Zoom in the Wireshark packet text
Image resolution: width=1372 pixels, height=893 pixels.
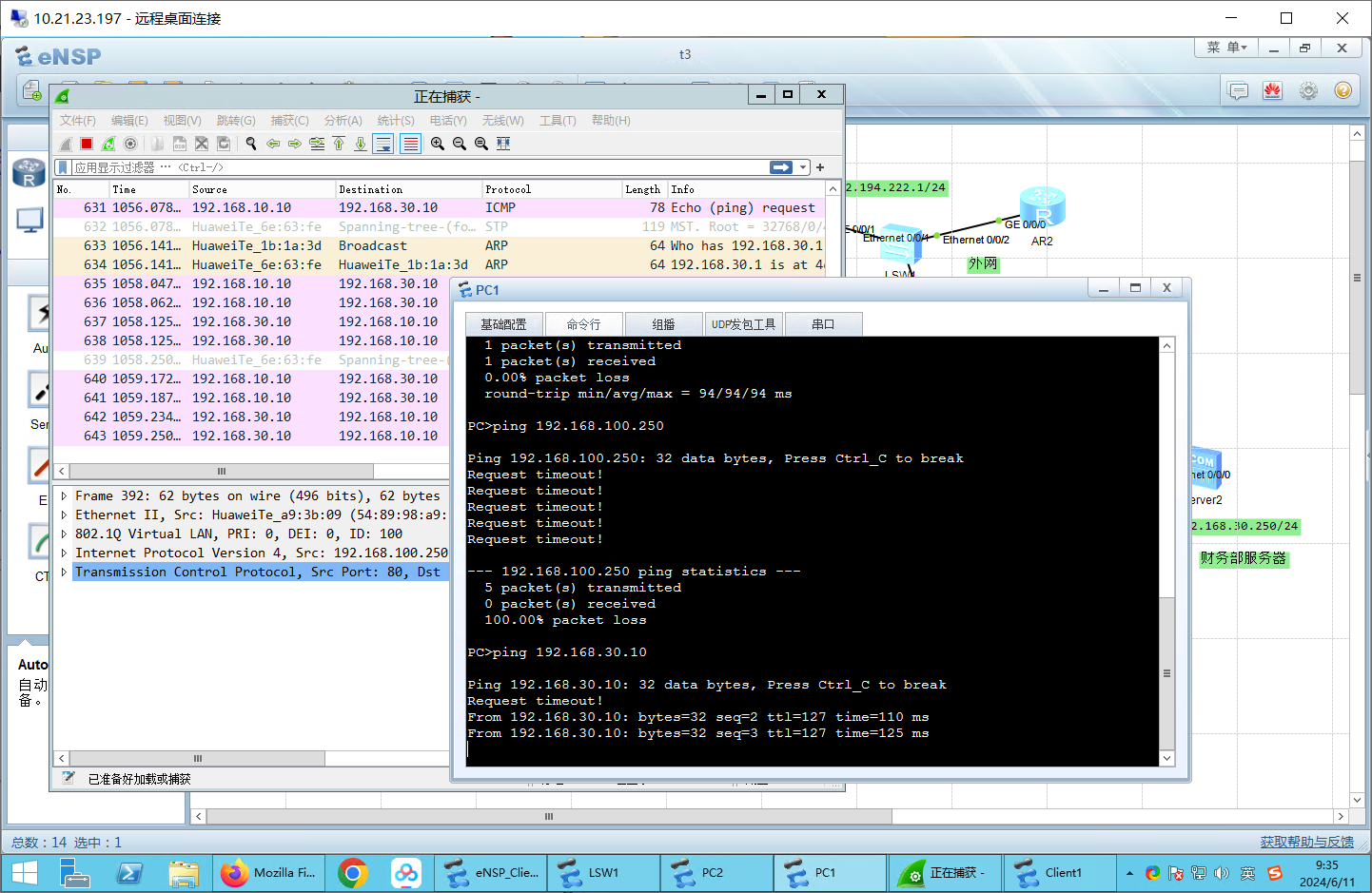438,144
